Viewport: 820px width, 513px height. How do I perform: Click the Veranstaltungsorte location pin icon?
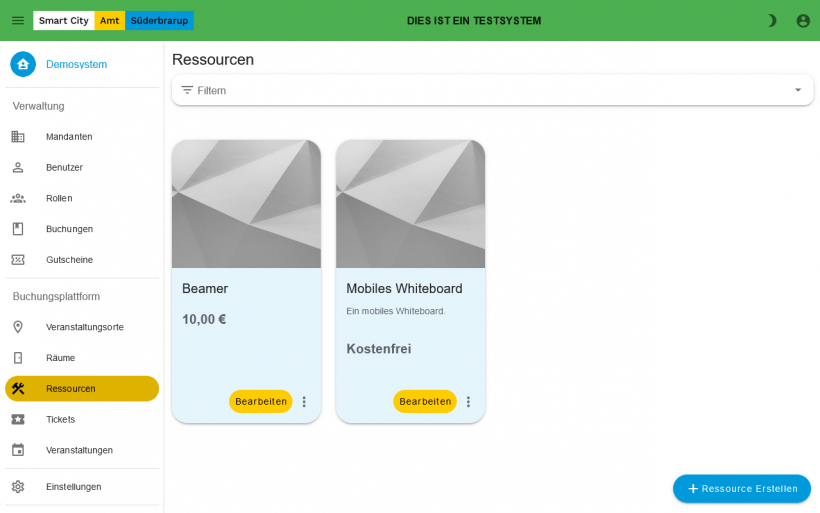18,327
